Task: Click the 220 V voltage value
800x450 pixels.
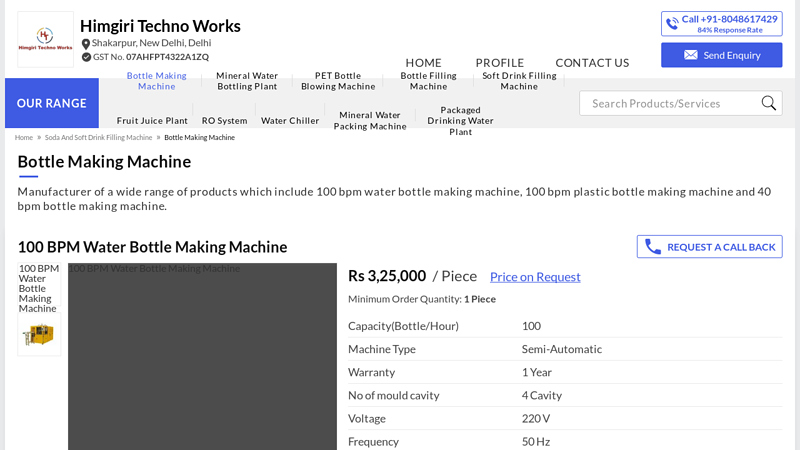Action: click(536, 418)
